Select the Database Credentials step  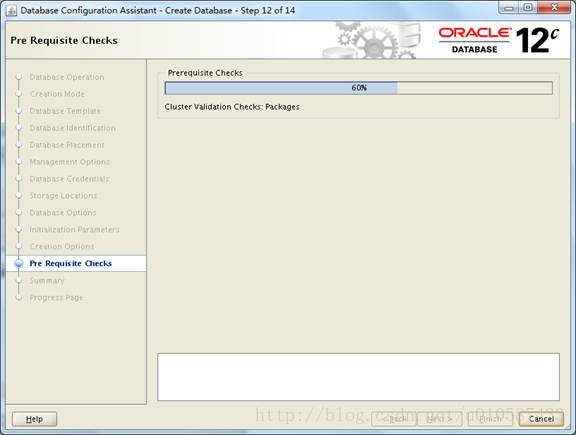click(x=69, y=179)
